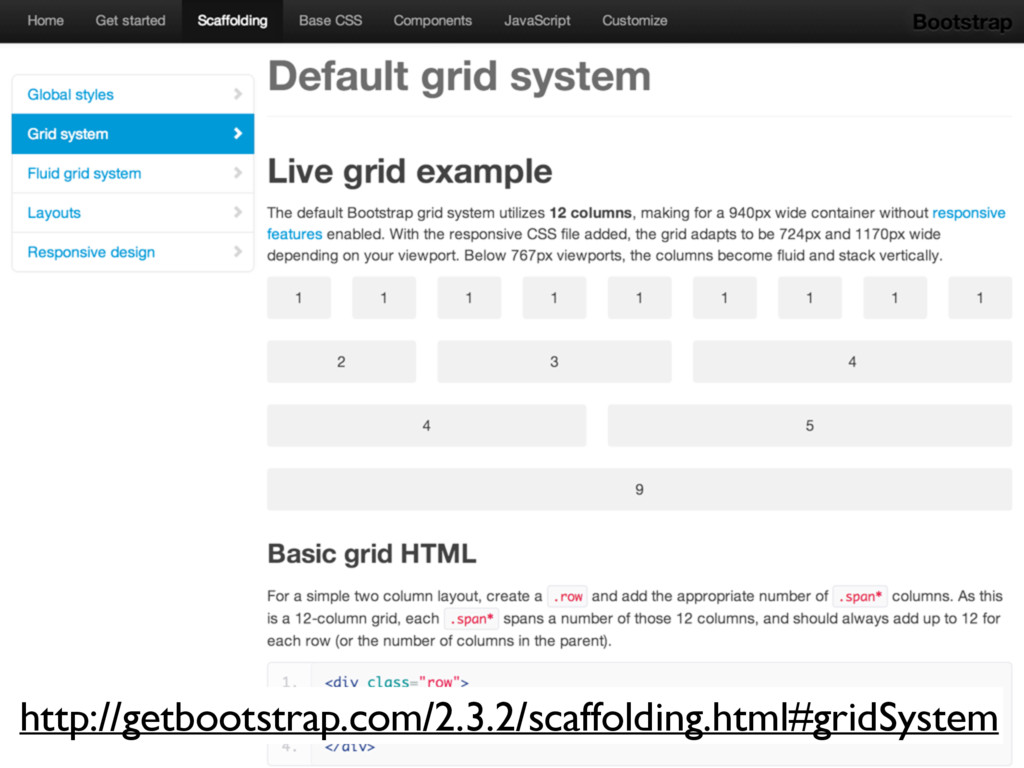Click the Bootstrap brand logo text

[x=962, y=22]
